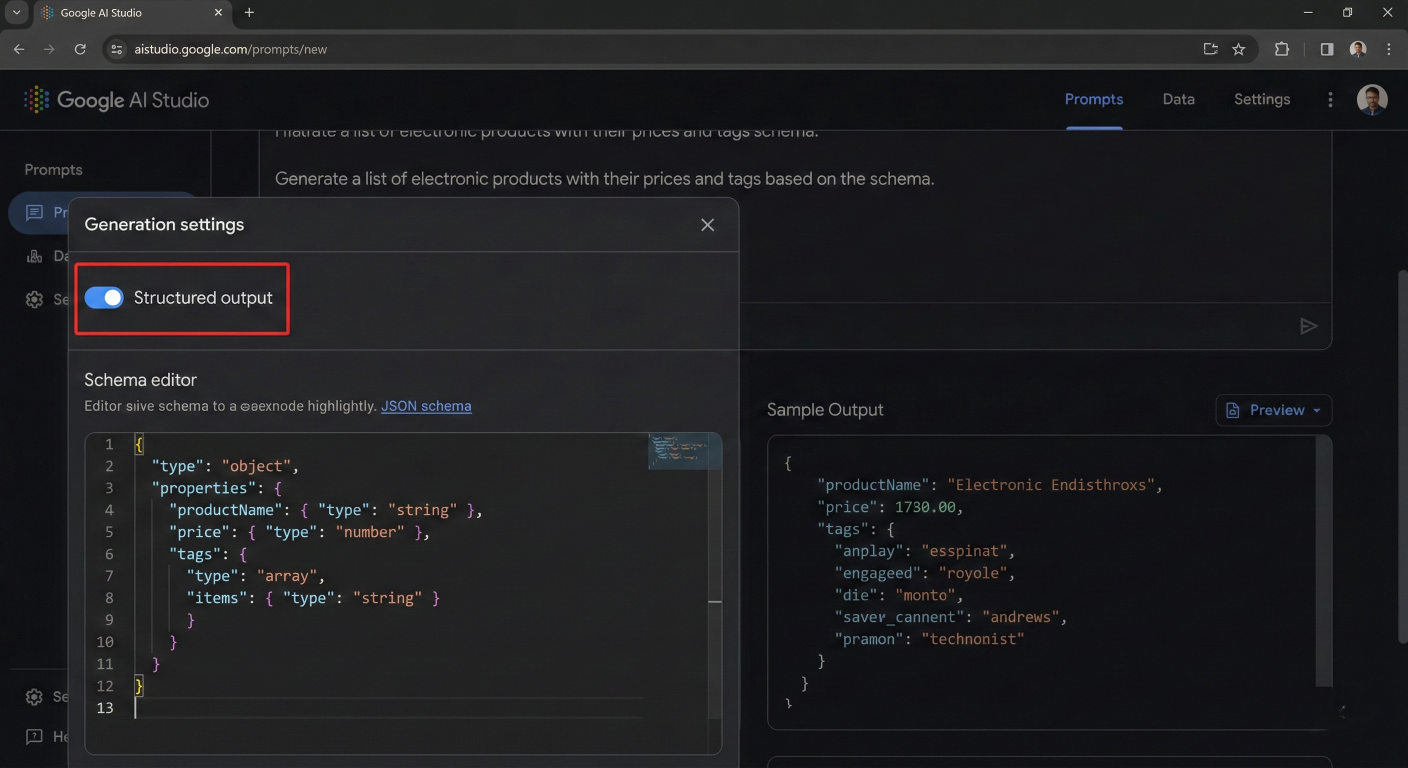This screenshot has width=1408, height=768.
Task: Expand the tab search chevron
Action: tap(17, 13)
